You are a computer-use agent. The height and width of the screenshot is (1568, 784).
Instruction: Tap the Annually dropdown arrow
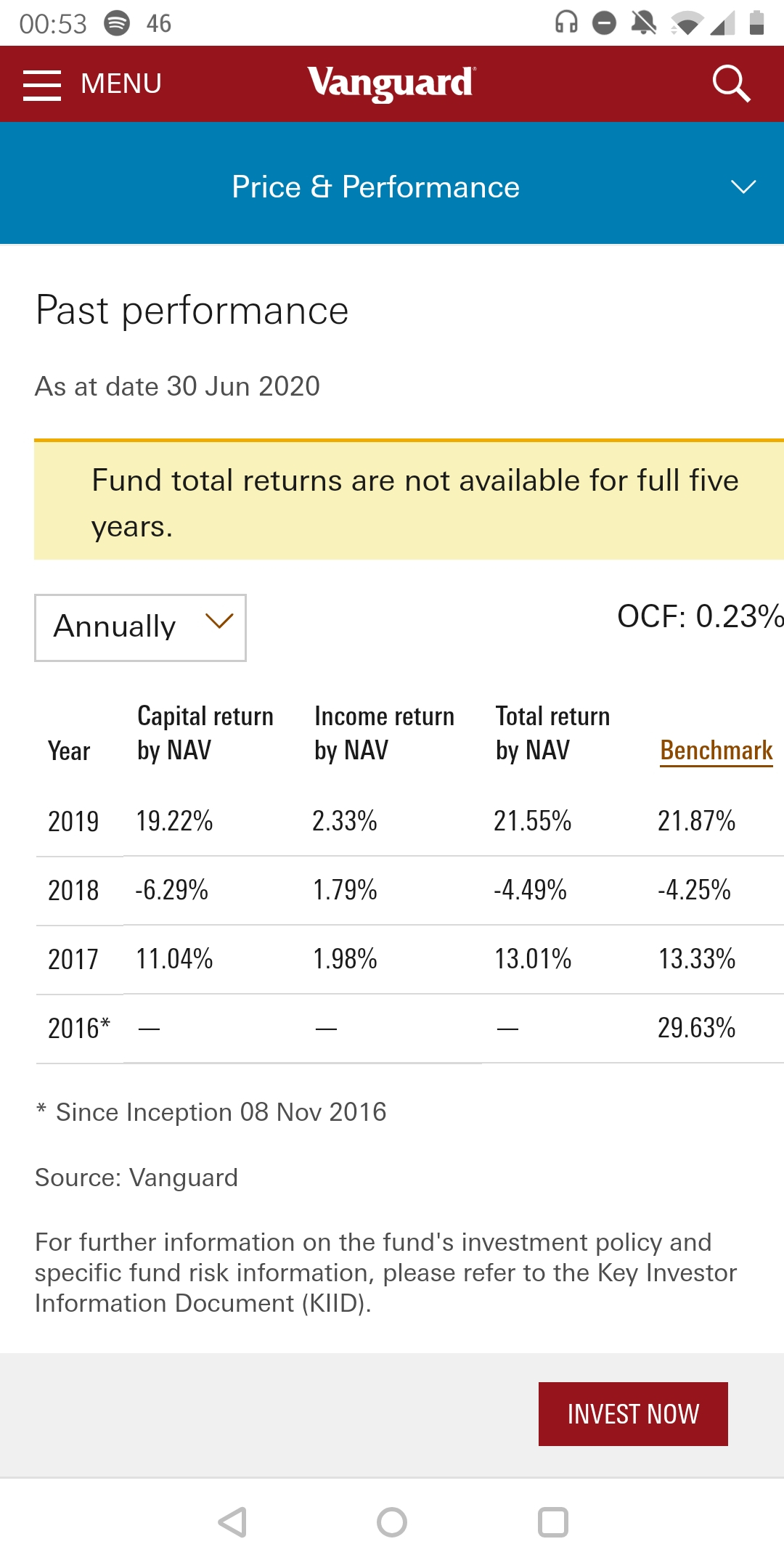pos(219,621)
